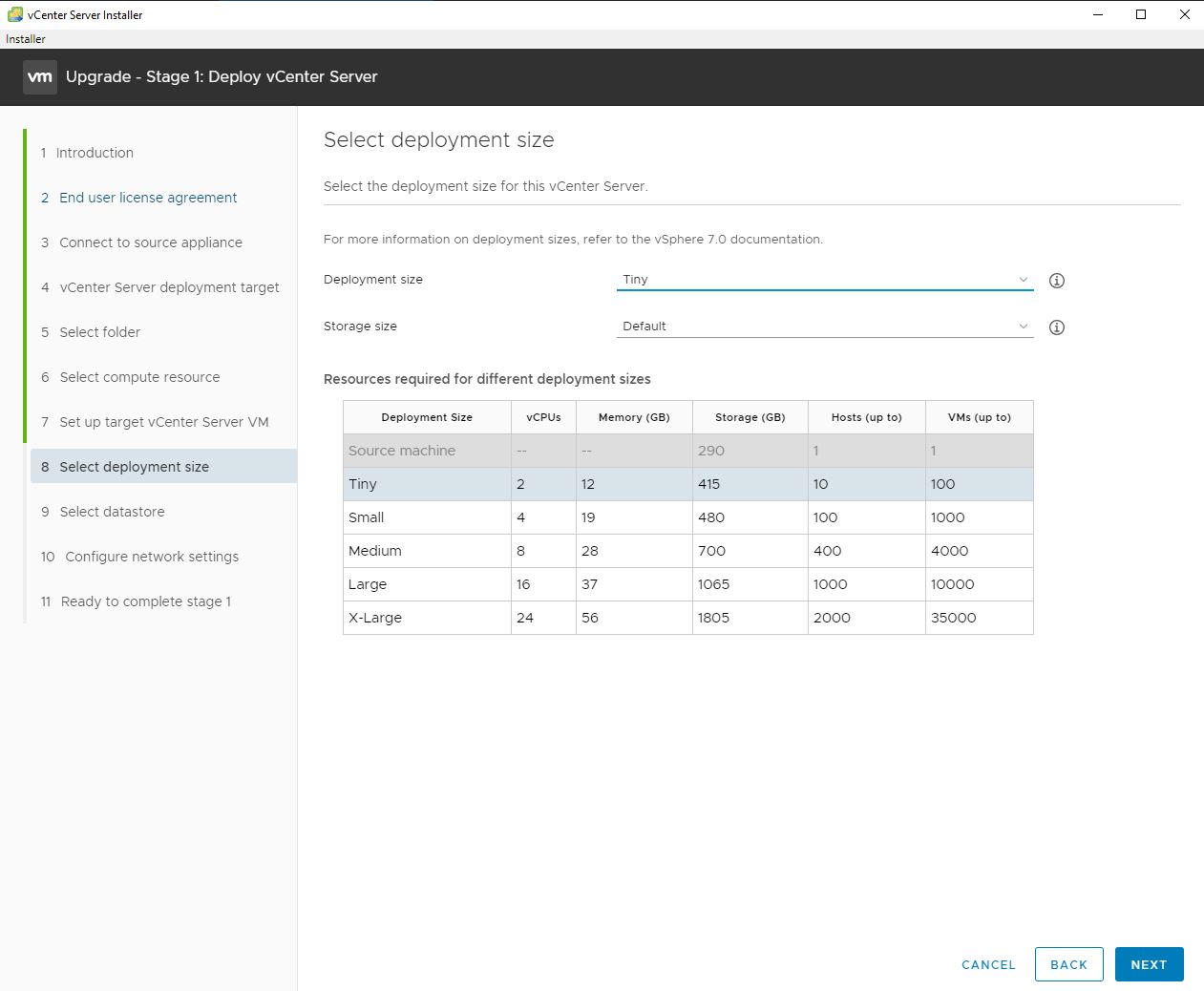Go to Select folder step

point(90,332)
